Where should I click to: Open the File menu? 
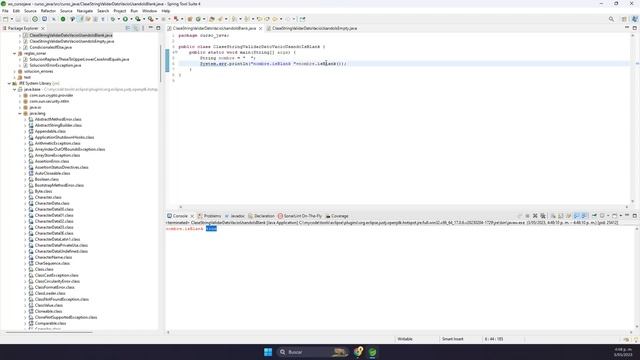pos(5,11)
